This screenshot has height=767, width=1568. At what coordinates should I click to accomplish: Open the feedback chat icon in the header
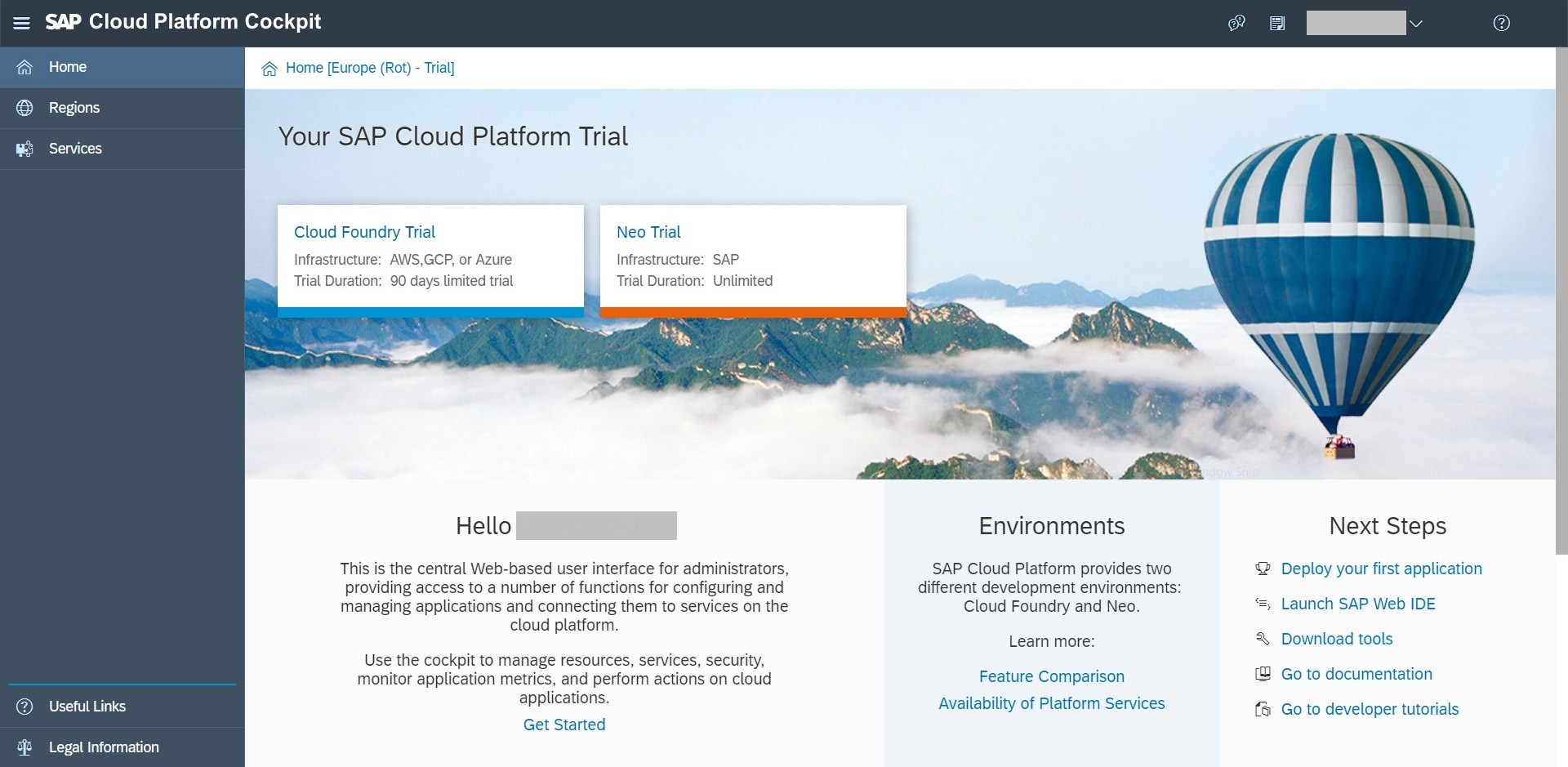1236,23
